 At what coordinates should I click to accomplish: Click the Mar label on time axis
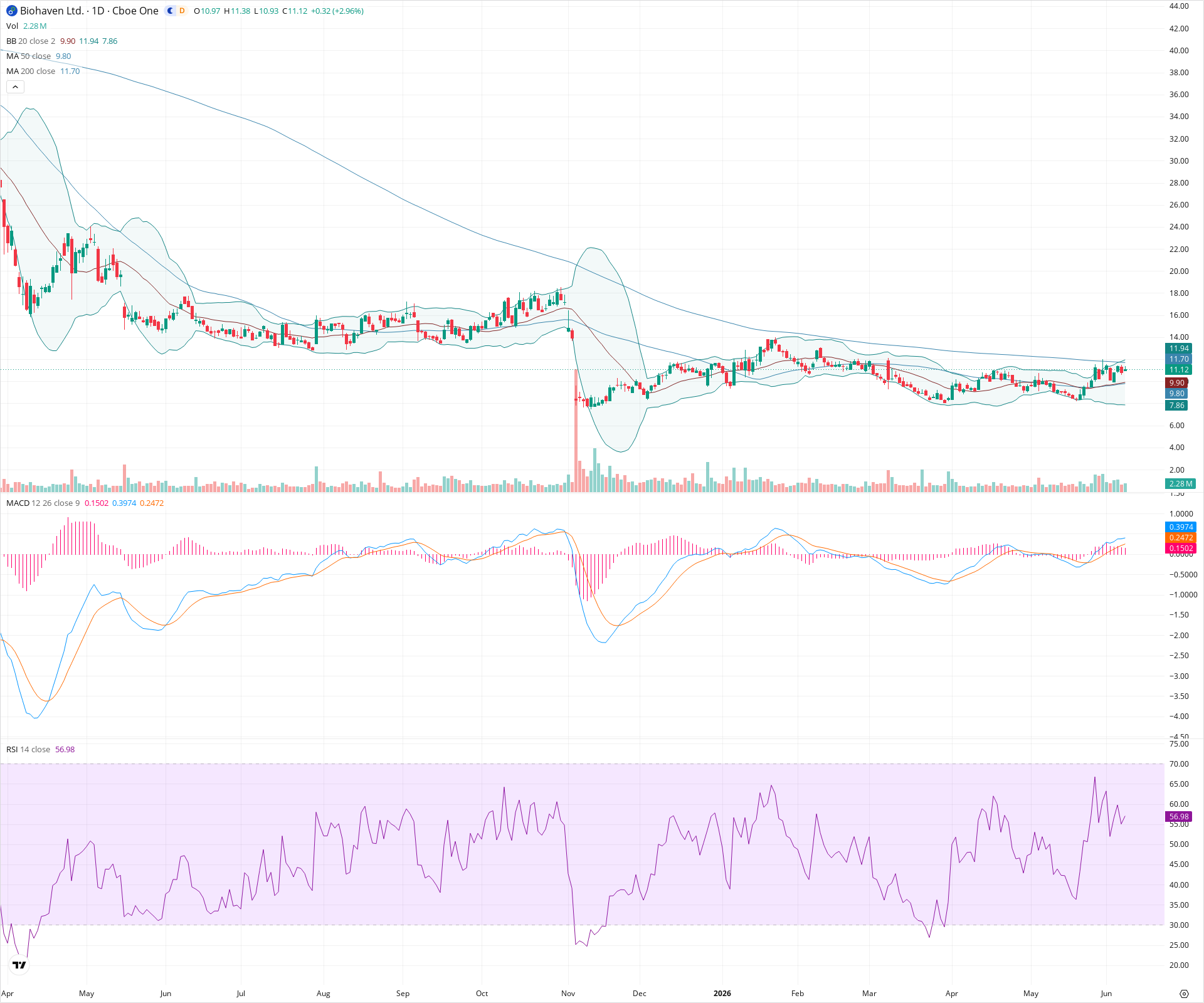[x=869, y=994]
